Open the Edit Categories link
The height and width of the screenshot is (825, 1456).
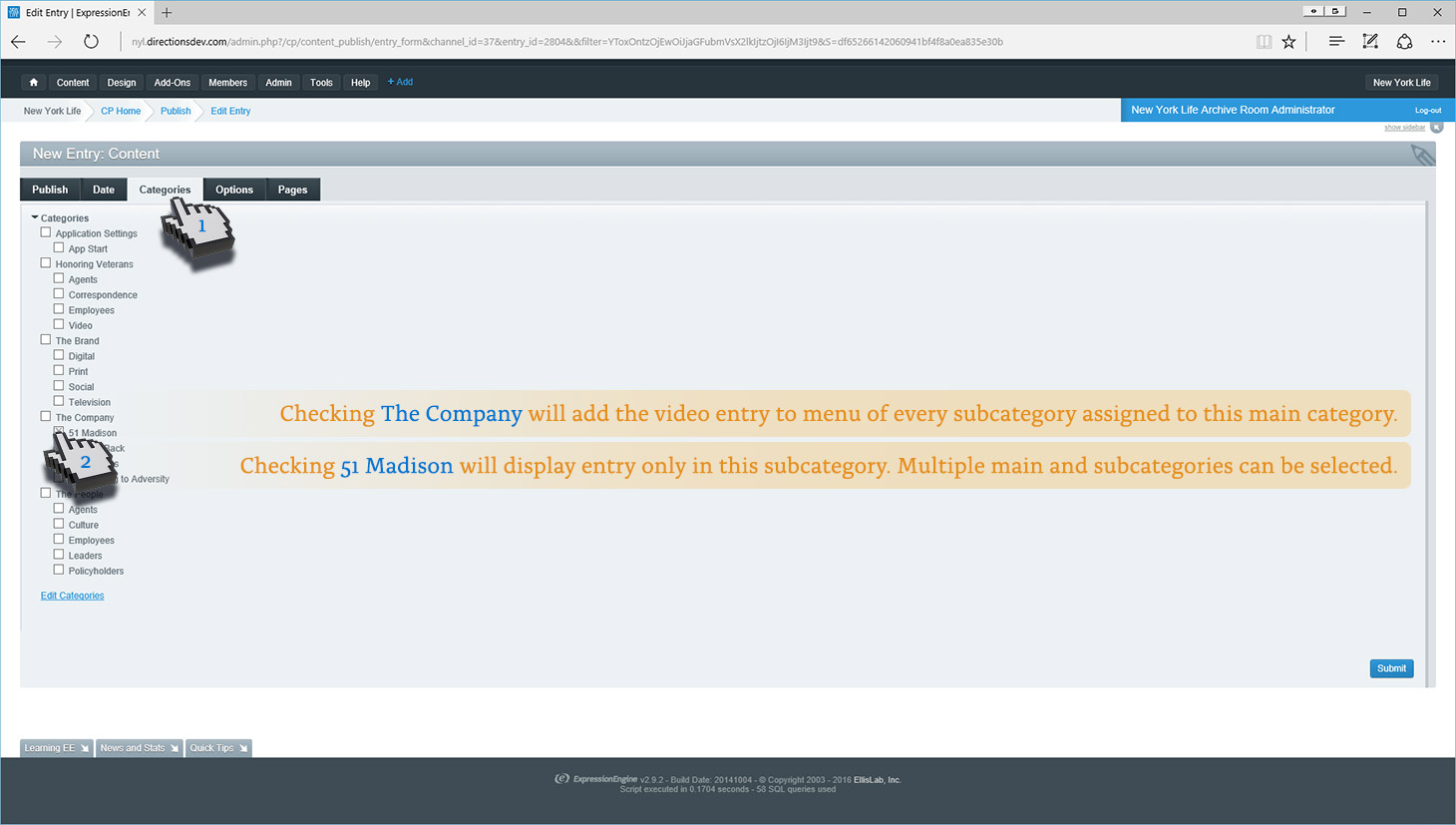[72, 596]
